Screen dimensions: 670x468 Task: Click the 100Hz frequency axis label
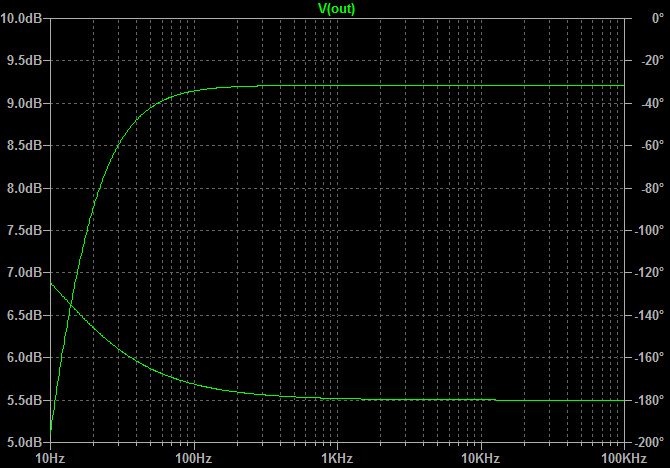pyautogui.click(x=194, y=459)
